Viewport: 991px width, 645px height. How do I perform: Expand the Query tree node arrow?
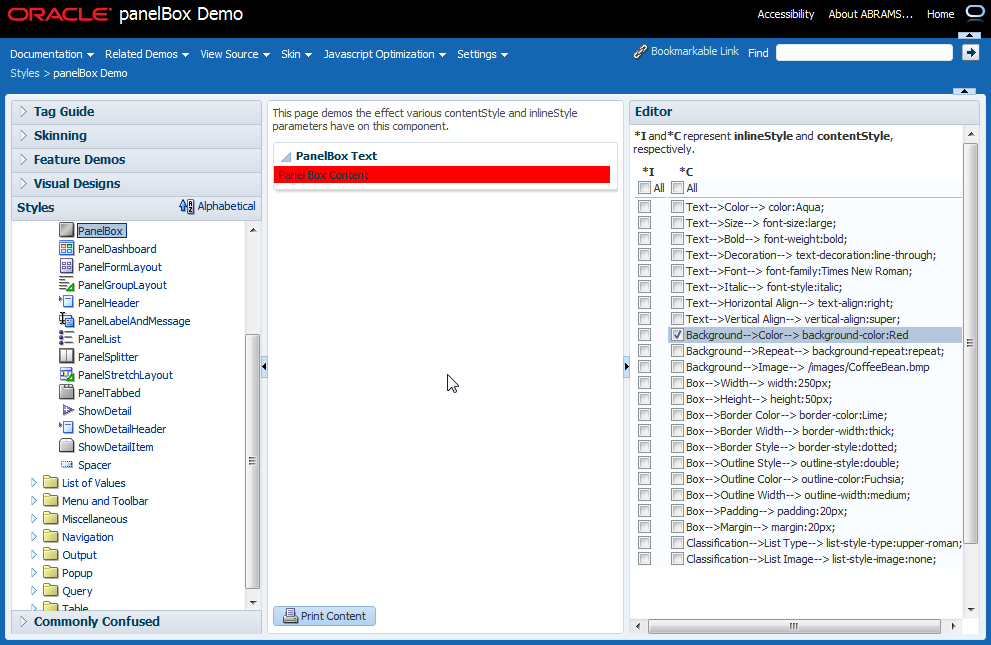(34, 591)
